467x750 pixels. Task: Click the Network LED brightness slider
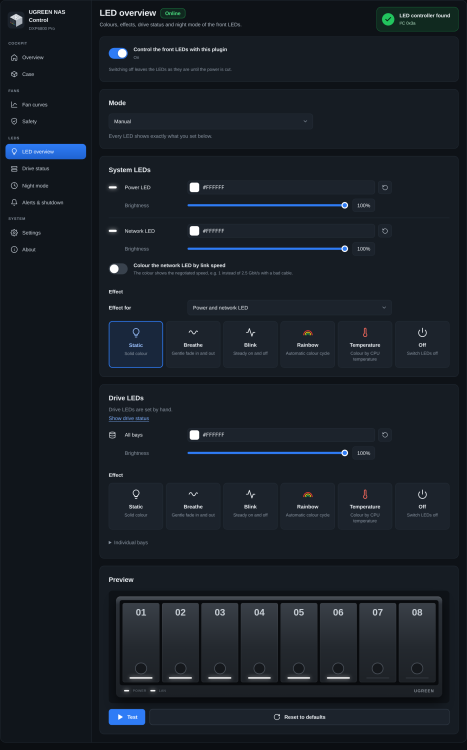click(x=267, y=249)
